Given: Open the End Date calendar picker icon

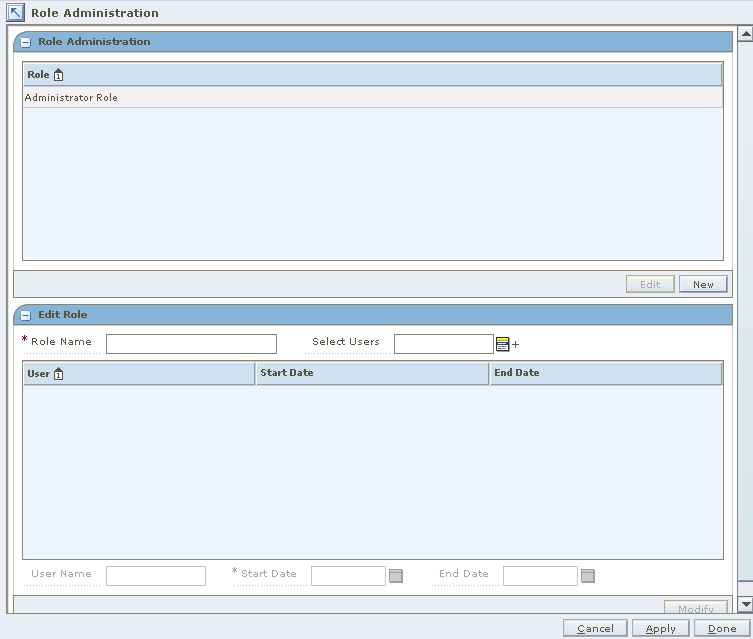Looking at the screenshot, I should click(588, 576).
